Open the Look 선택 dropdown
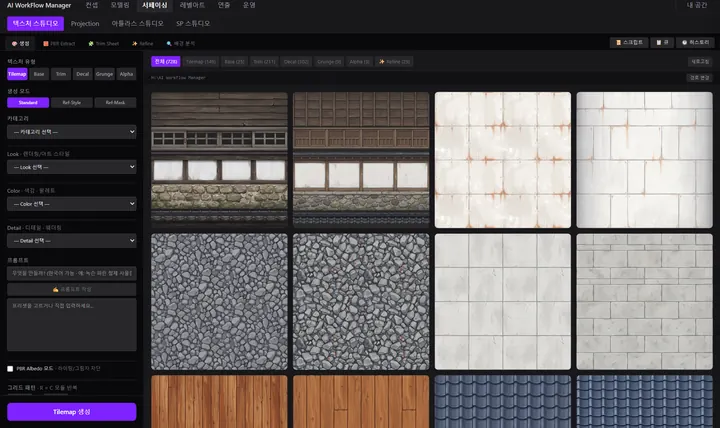The height and width of the screenshot is (428, 720). (72, 167)
